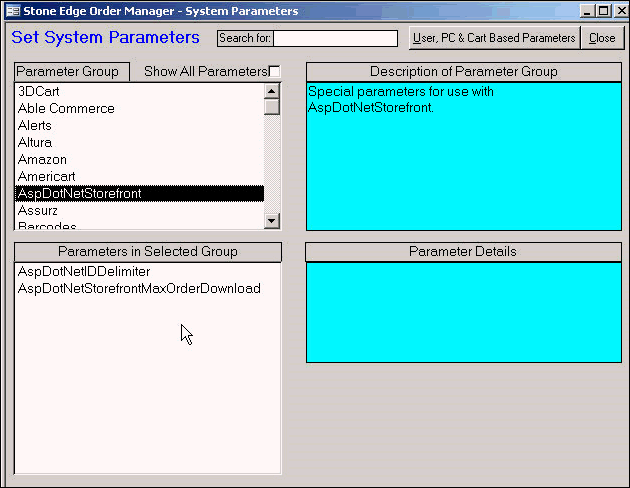Choose the Alerts parameter group

click(139, 125)
